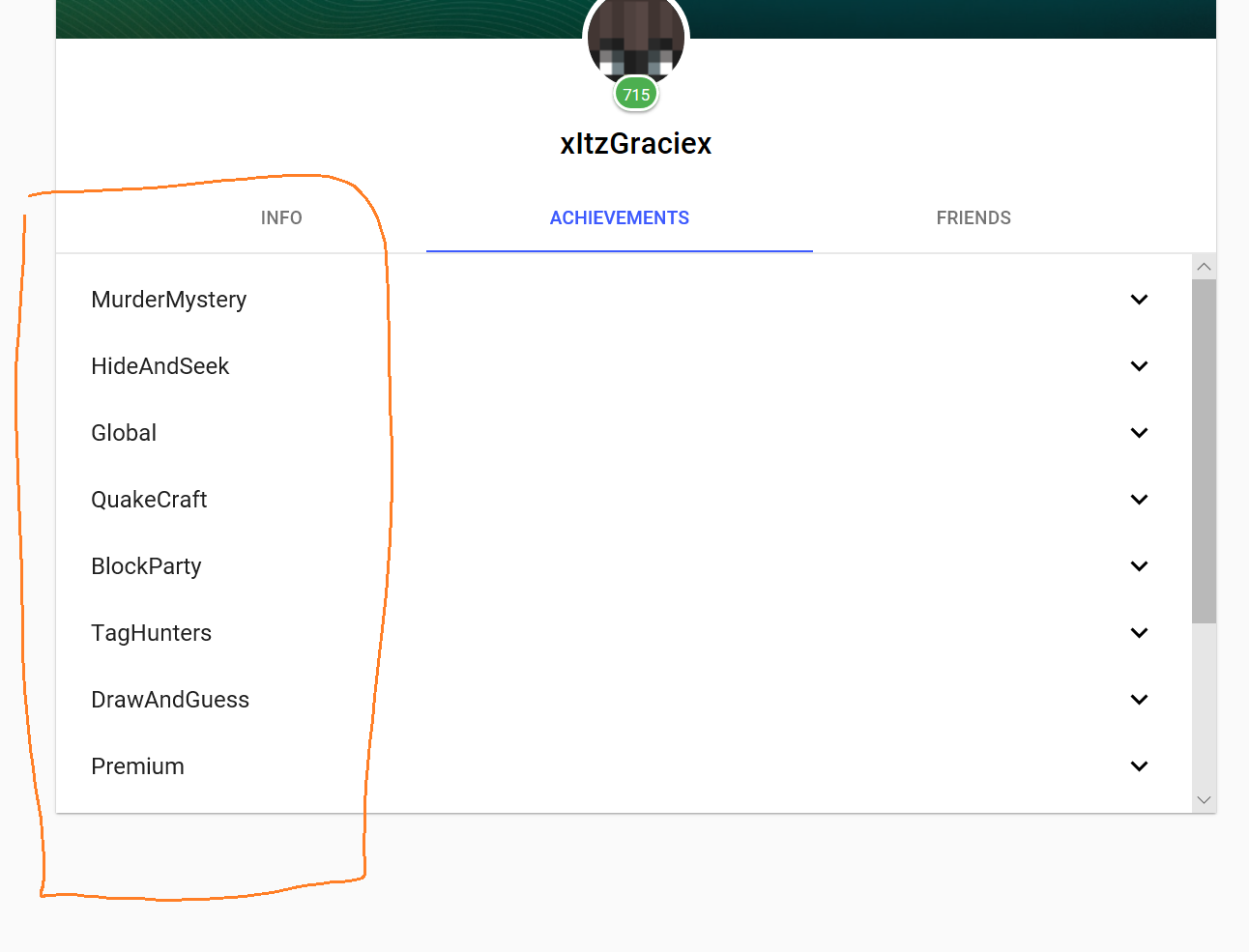Click the MurderMystery label text
The height and width of the screenshot is (952, 1249).
pyautogui.click(x=169, y=300)
